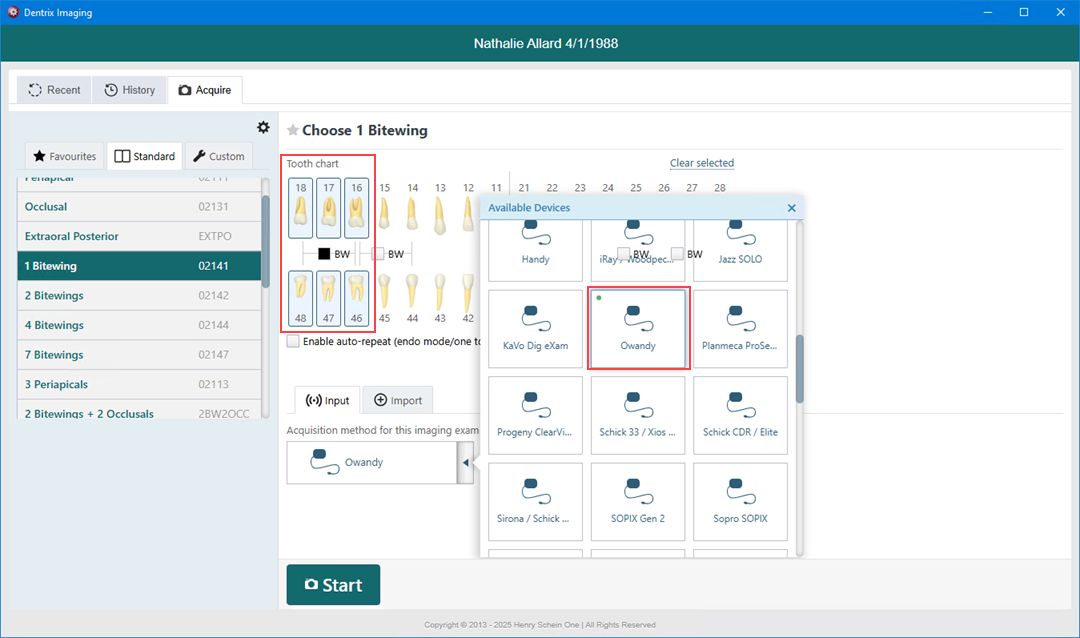Click the favourite star next to Choose 1 Bitewing
This screenshot has width=1080, height=638.
click(x=293, y=130)
